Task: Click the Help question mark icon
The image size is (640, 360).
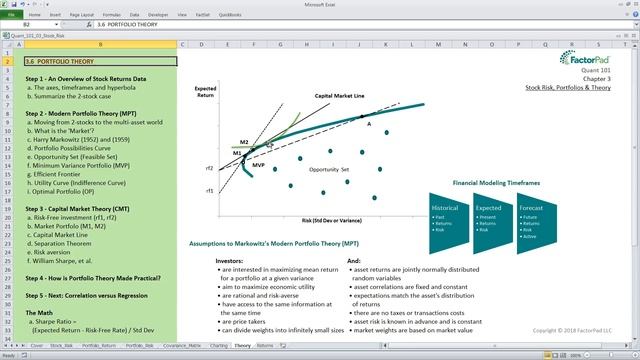Action: click(x=636, y=15)
